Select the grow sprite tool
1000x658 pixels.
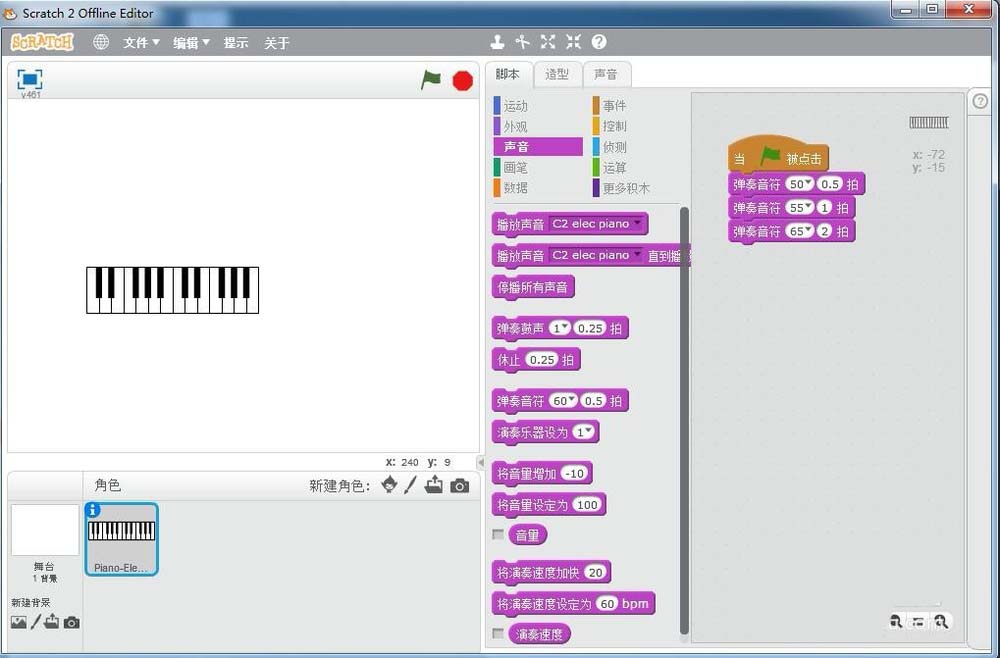tap(547, 42)
